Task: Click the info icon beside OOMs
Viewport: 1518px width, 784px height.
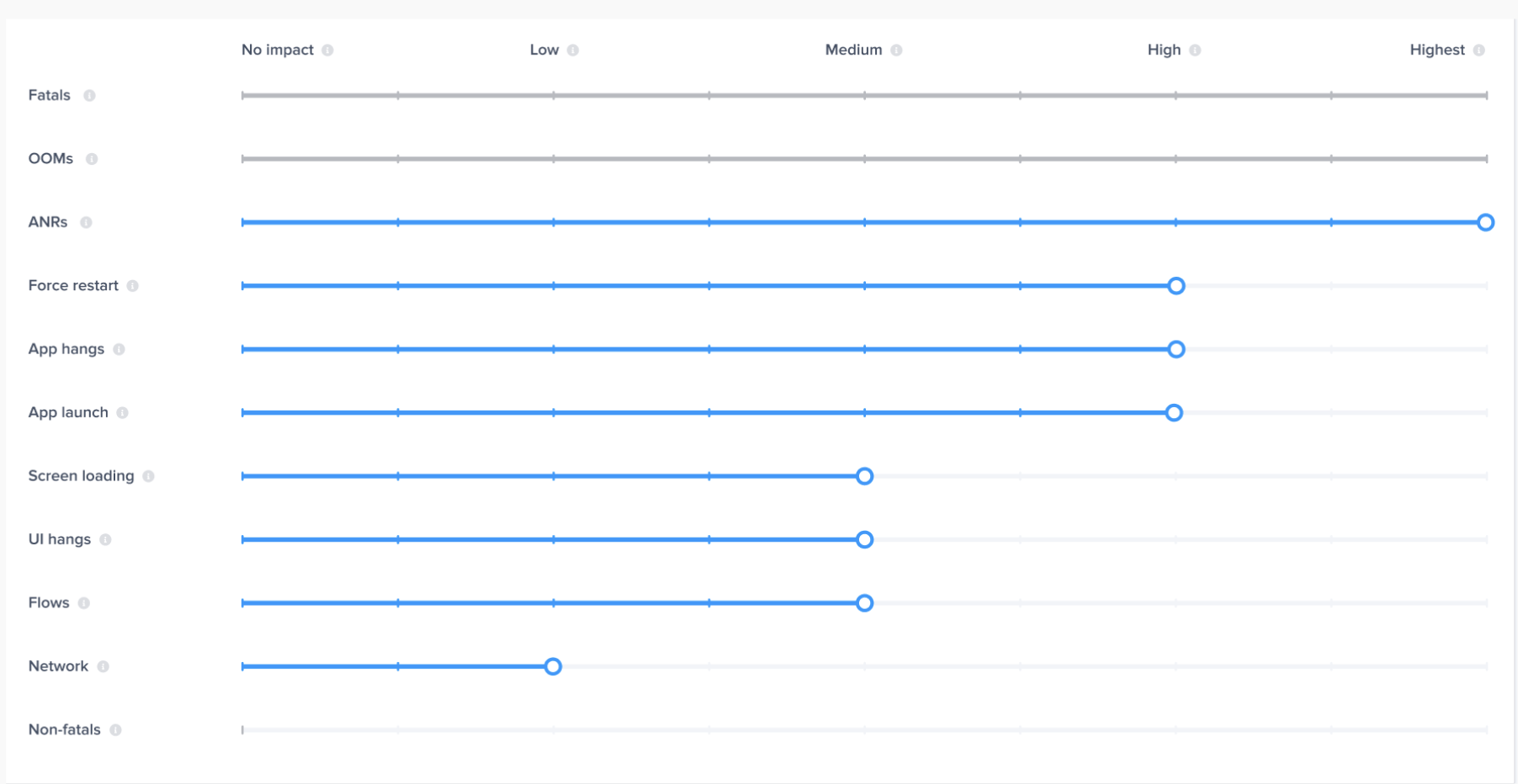Action: tap(92, 159)
